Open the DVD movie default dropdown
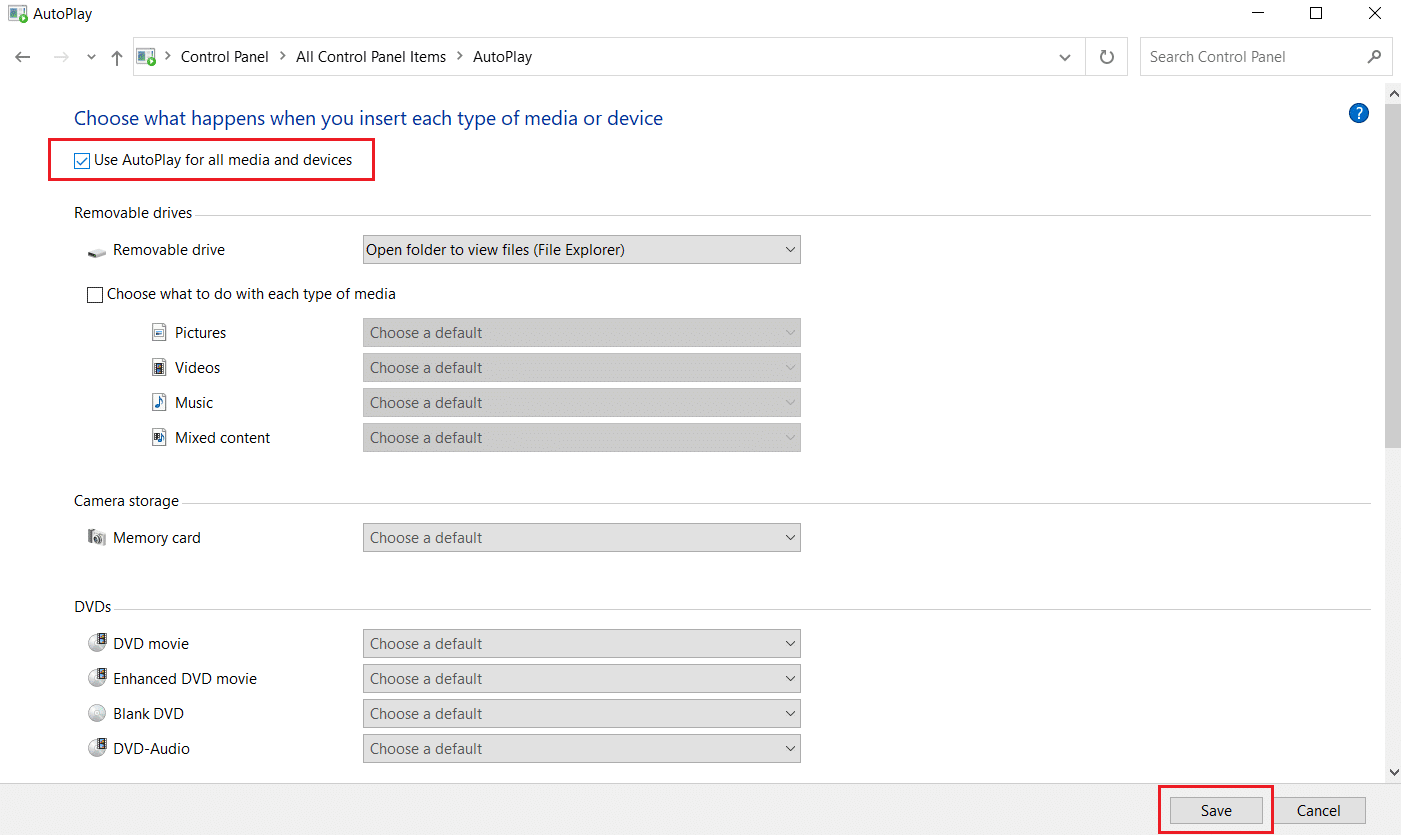This screenshot has width=1401, height=835. tap(581, 644)
